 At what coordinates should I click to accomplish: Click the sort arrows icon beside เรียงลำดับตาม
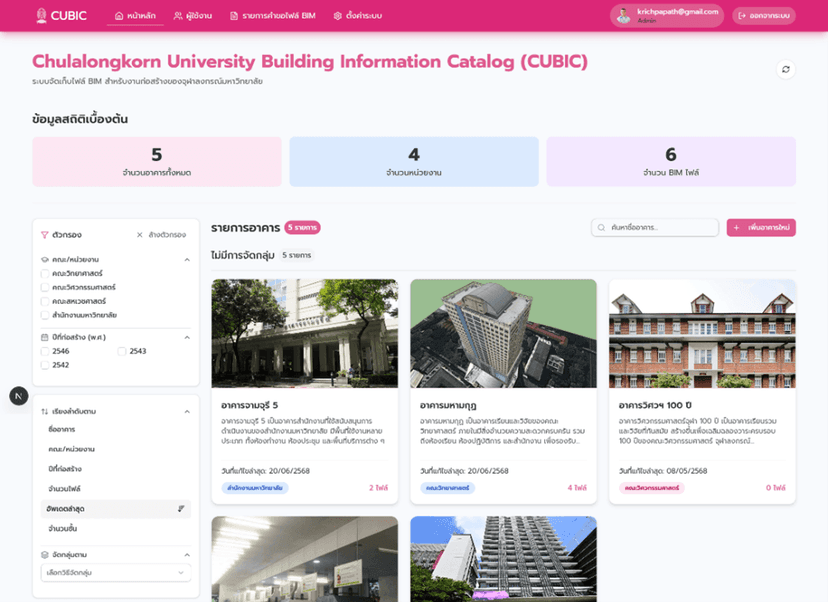pos(44,411)
